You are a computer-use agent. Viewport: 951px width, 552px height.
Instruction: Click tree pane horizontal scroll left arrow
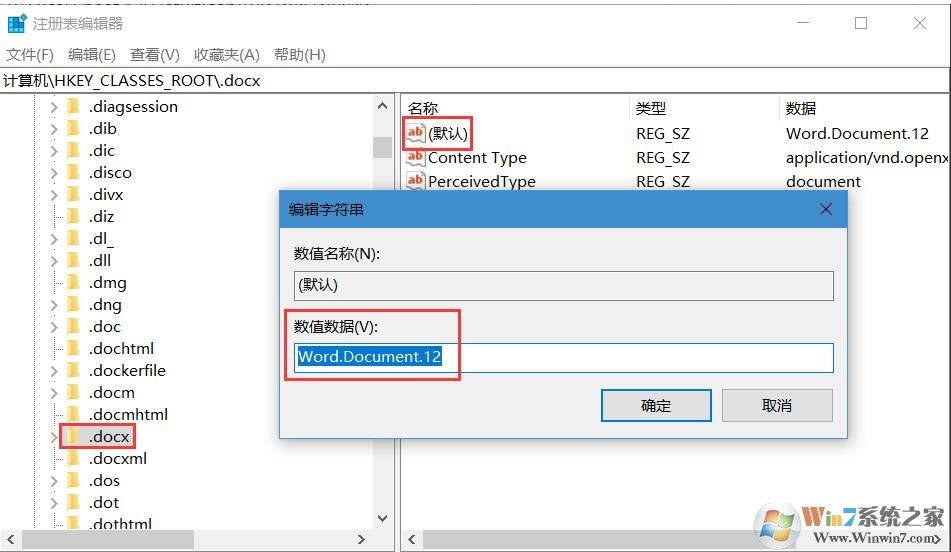[10, 539]
